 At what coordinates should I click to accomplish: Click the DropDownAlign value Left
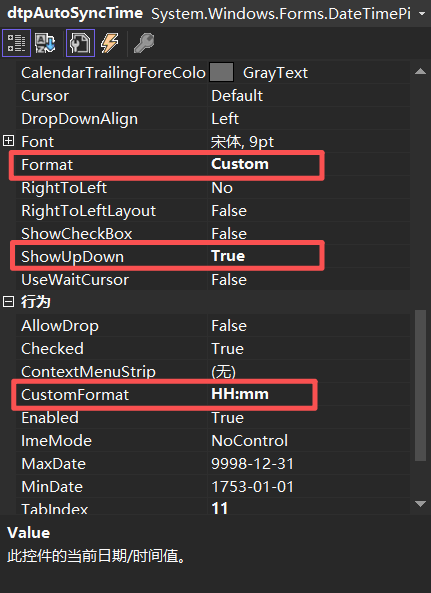pyautogui.click(x=225, y=119)
